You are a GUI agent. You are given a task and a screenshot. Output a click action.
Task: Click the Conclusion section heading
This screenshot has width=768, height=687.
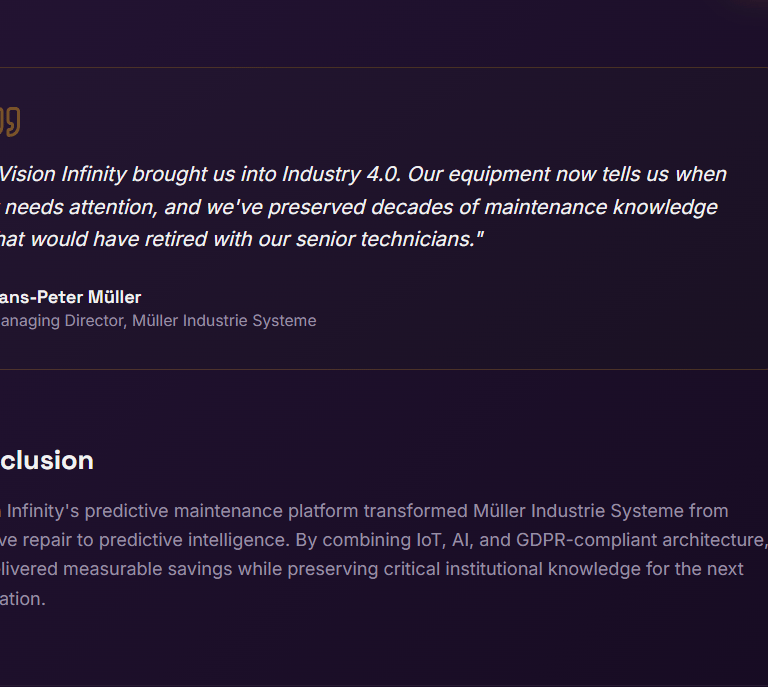tap(47, 460)
